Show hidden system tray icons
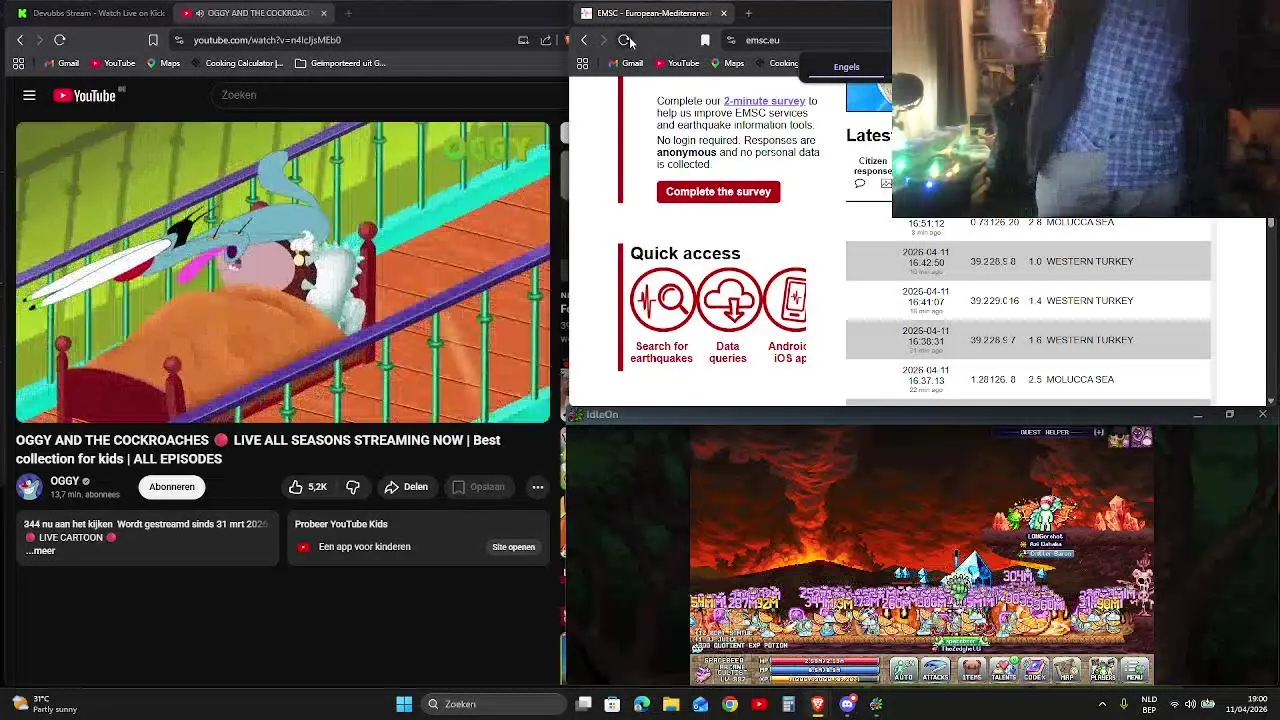1280x720 pixels. tap(1102, 704)
